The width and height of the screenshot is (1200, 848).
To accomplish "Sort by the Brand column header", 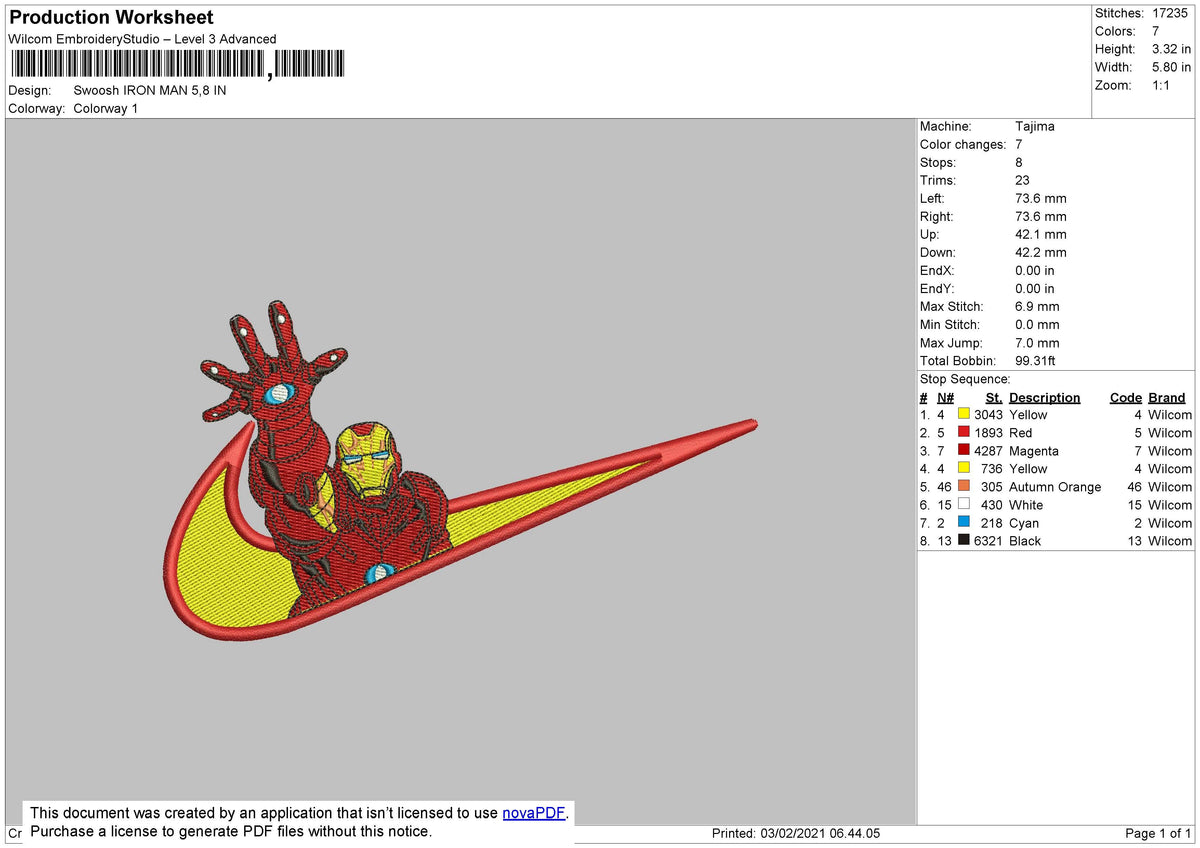I will pyautogui.click(x=1166, y=397).
